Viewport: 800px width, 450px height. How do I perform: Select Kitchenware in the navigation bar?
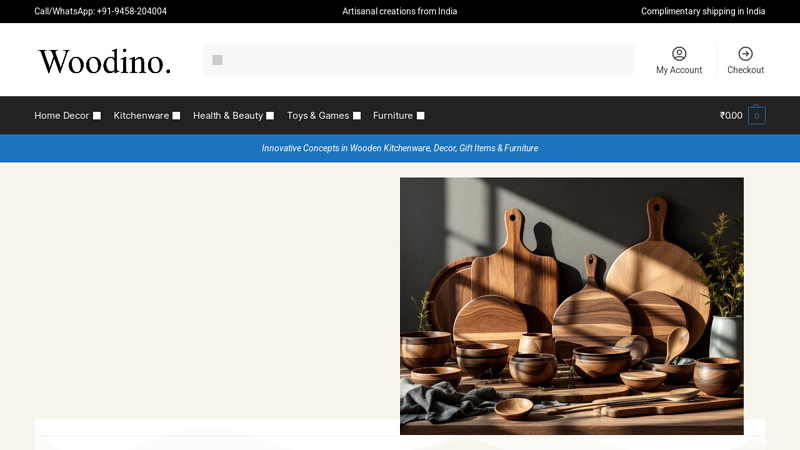141,115
